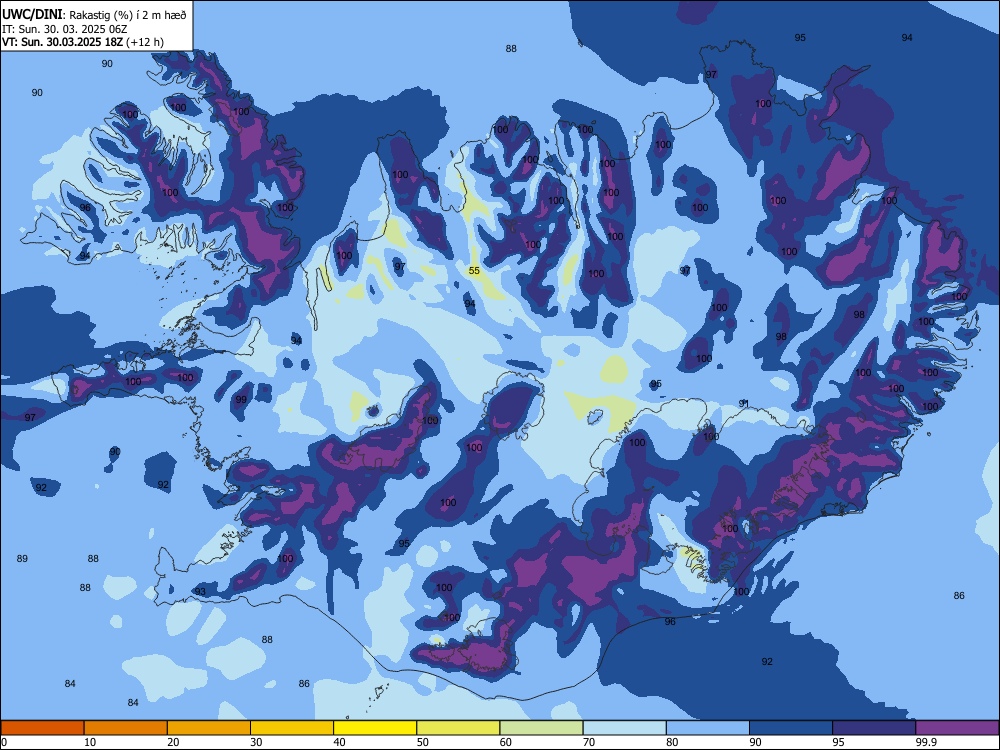Click the '(+12 h)' forecast offset text

145,42
